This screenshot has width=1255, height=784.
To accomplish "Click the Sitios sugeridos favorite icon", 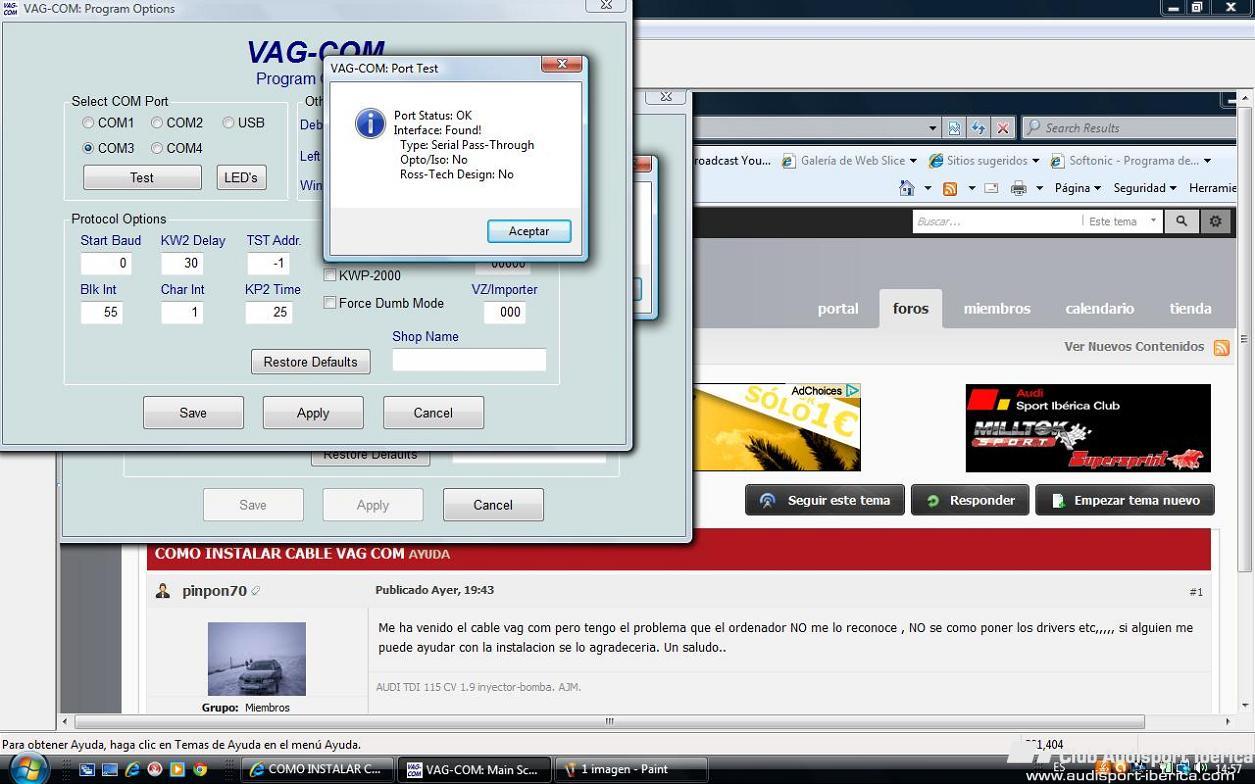I will click(936, 161).
